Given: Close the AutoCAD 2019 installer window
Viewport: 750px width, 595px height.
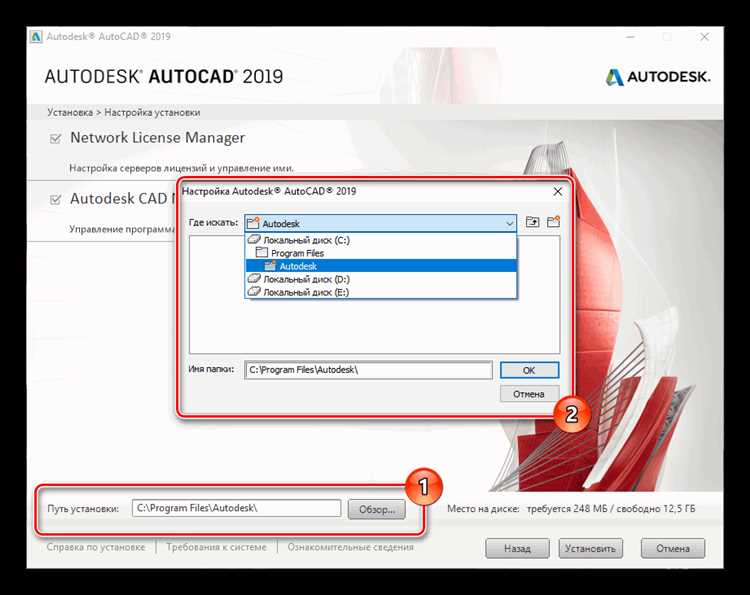Looking at the screenshot, I should pyautogui.click(x=704, y=37).
